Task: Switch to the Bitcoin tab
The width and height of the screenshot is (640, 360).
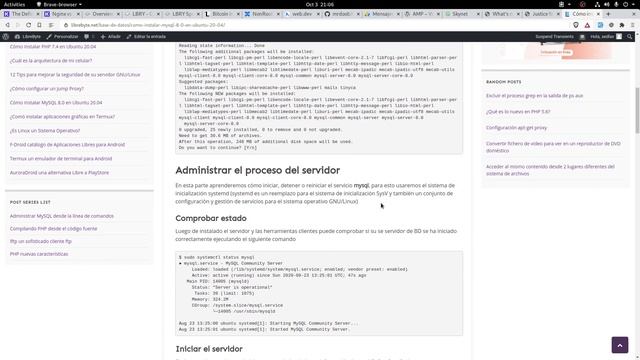Action: pos(222,14)
